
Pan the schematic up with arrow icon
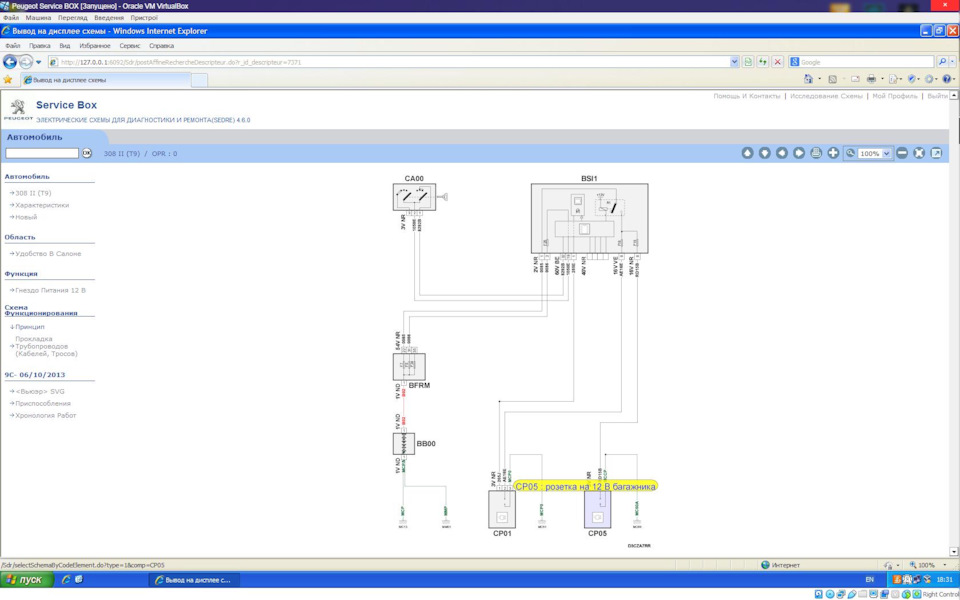click(747, 153)
